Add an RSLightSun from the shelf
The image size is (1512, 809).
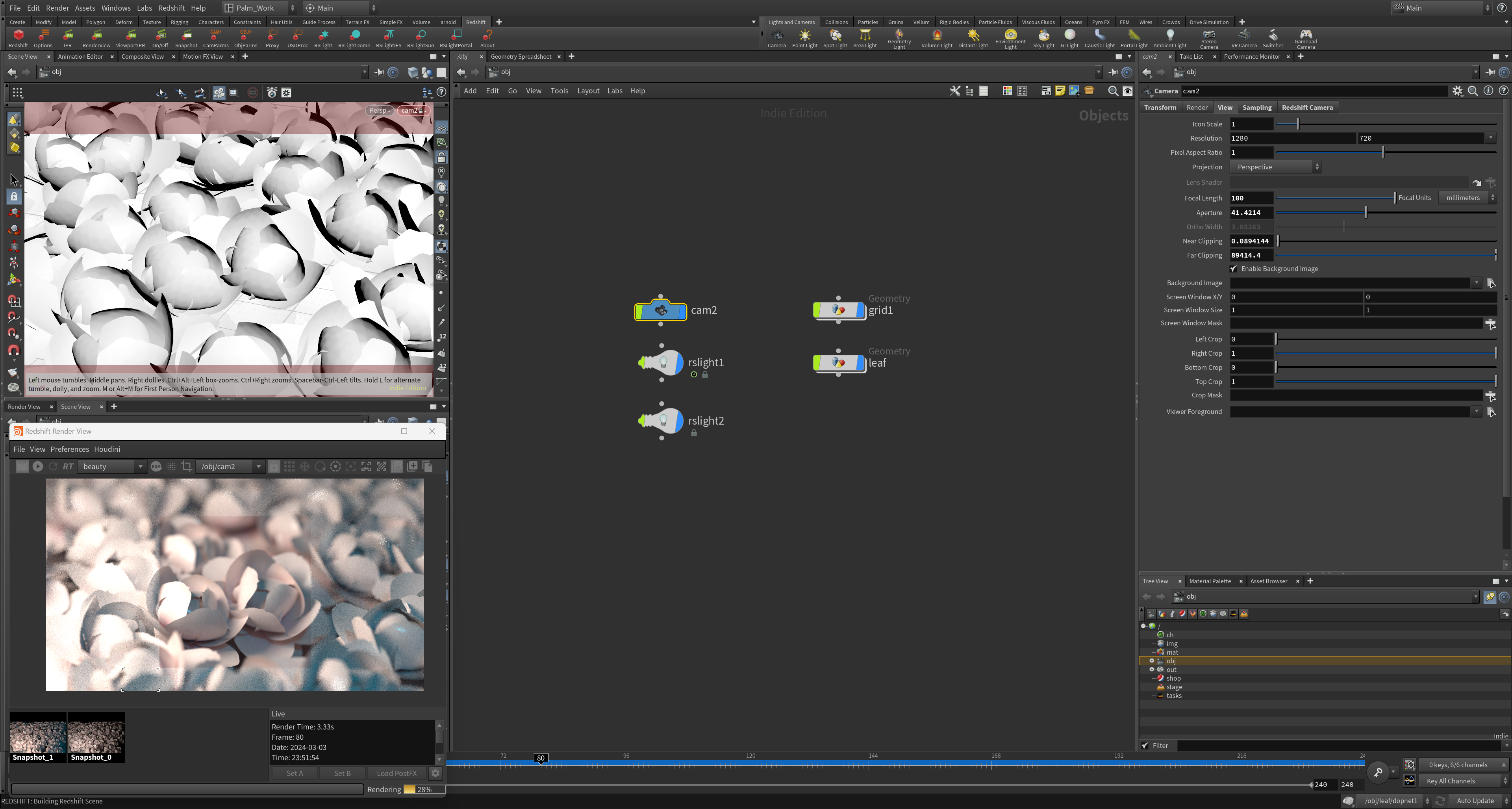(420, 39)
